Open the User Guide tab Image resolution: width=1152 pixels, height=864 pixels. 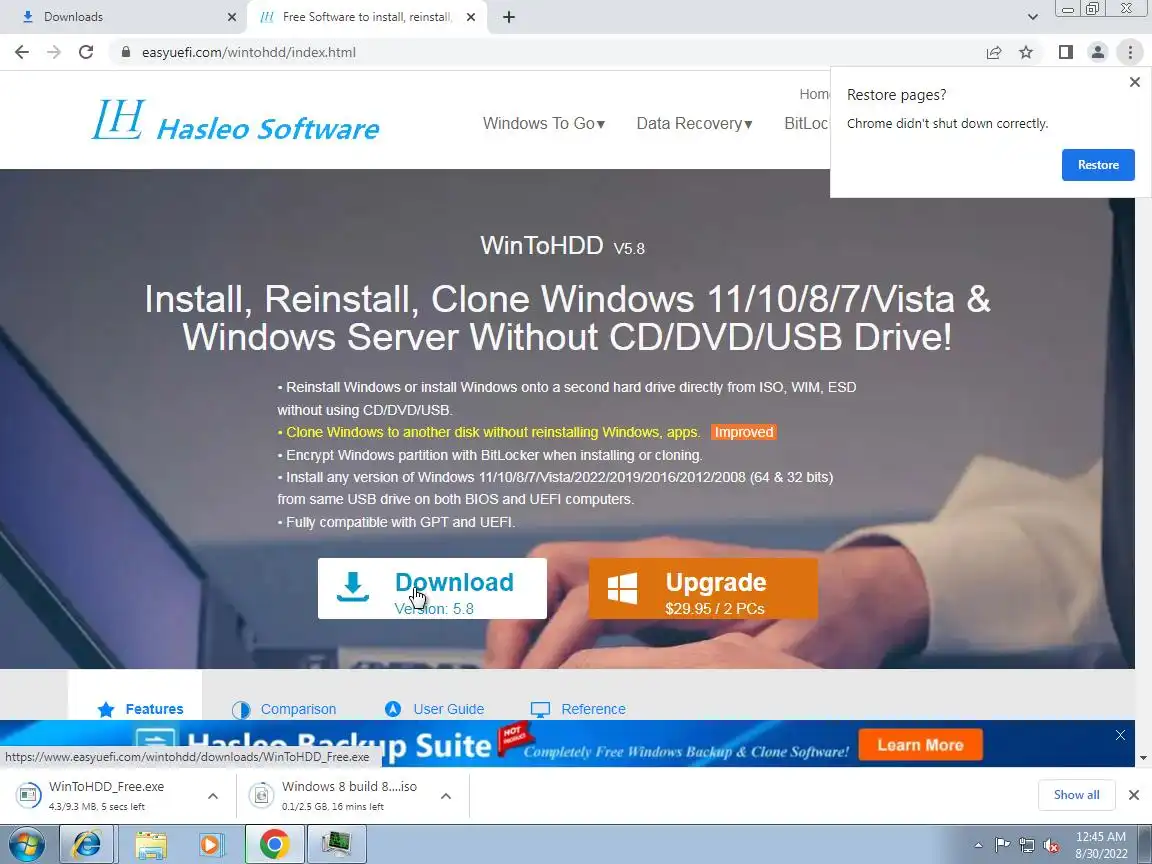[x=434, y=709]
